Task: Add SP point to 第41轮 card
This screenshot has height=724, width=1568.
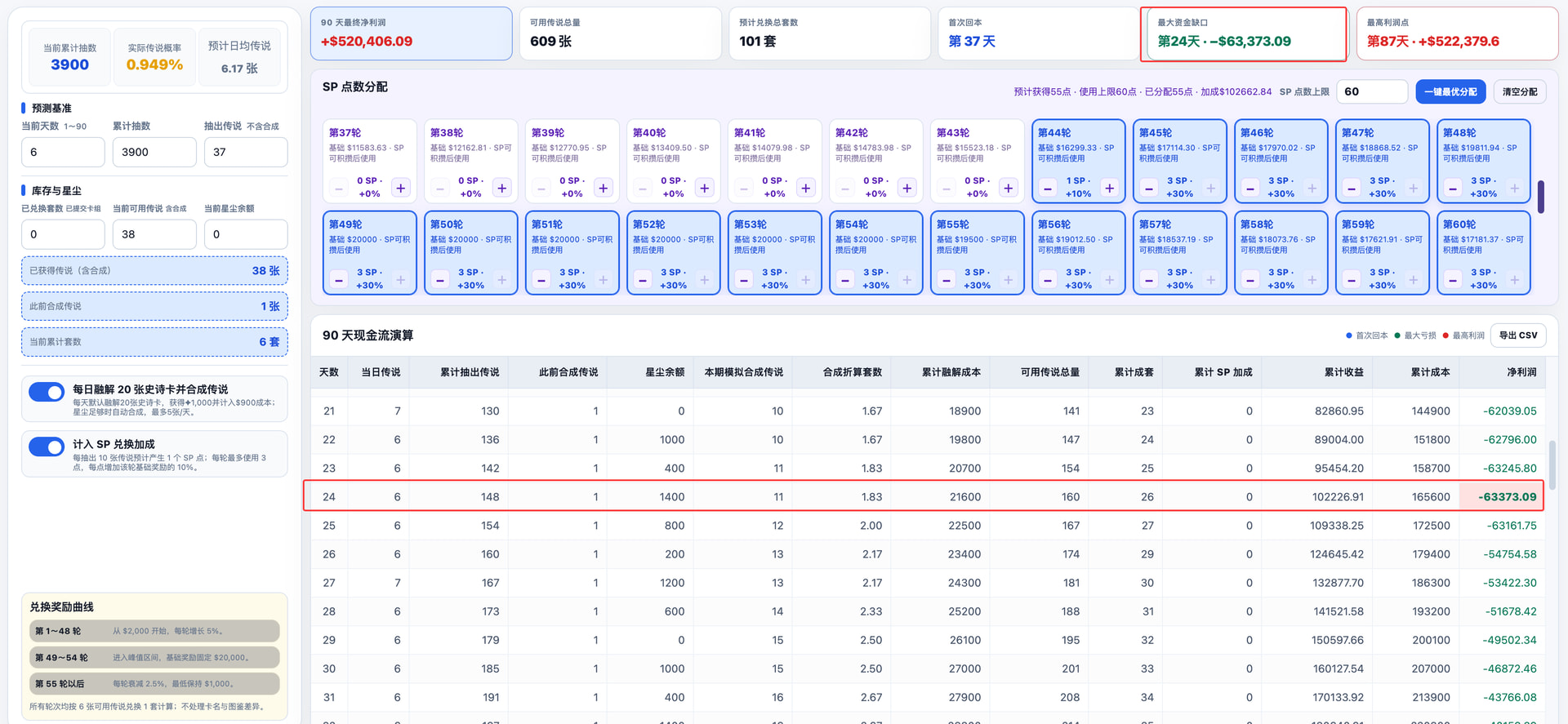Action: point(806,188)
